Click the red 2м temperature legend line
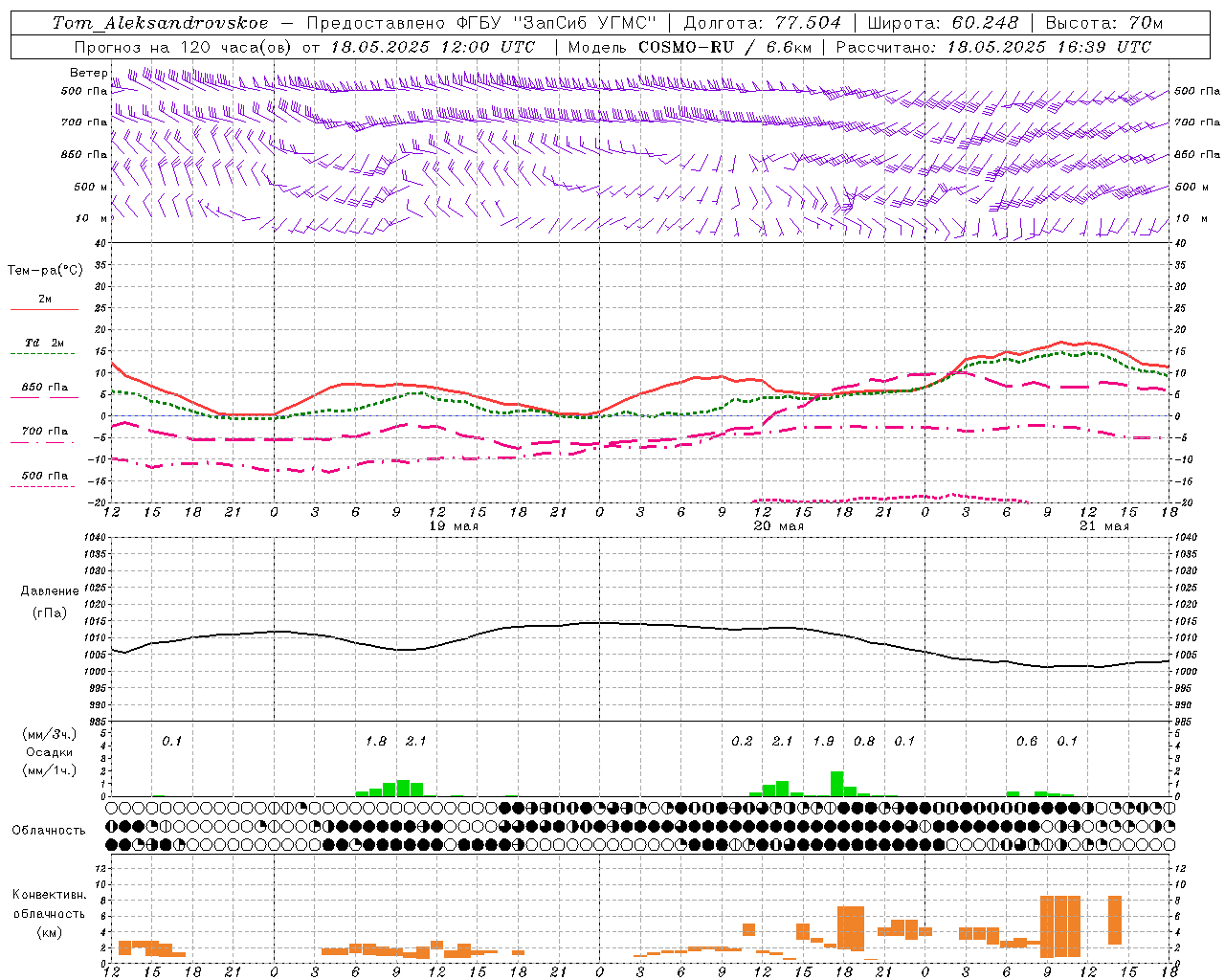The image size is (1225, 980). [x=44, y=309]
